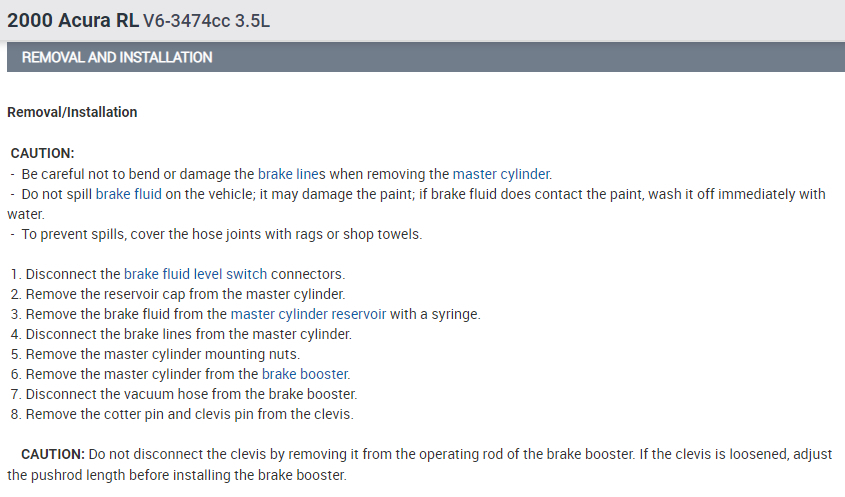This screenshot has width=845, height=497.
Task: Click the word 'syringe' in step 3
Action: [454, 314]
